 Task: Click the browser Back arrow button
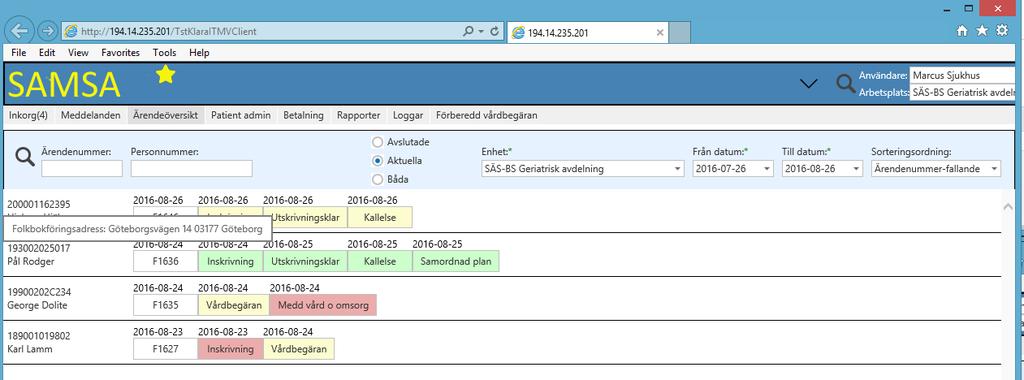[x=20, y=31]
